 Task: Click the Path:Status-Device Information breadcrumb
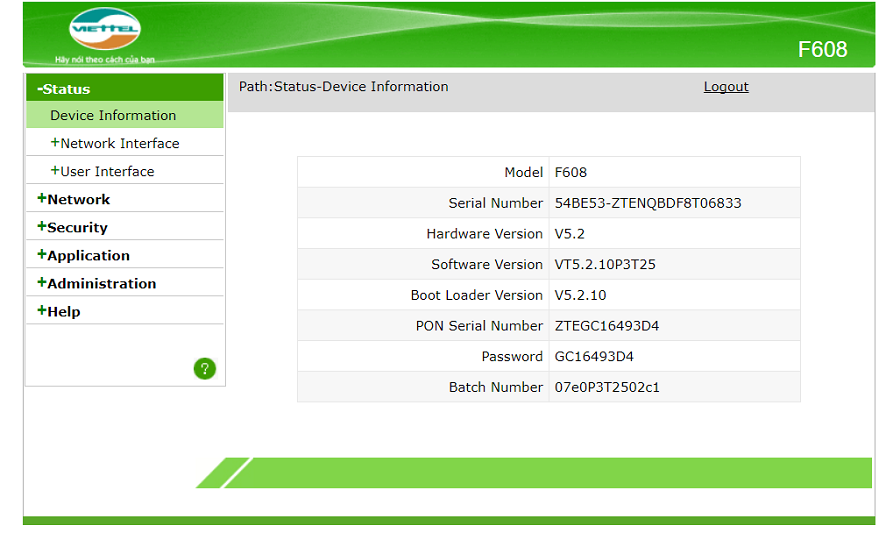point(343,87)
